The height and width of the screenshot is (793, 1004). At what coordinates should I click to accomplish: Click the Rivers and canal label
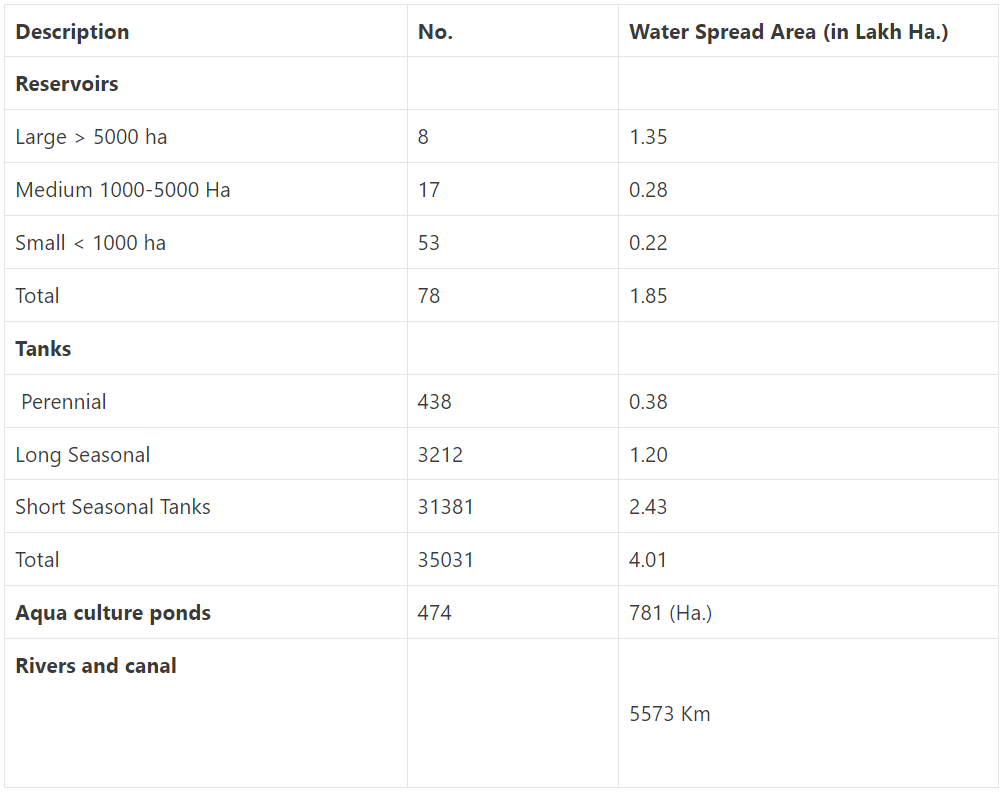(x=96, y=666)
